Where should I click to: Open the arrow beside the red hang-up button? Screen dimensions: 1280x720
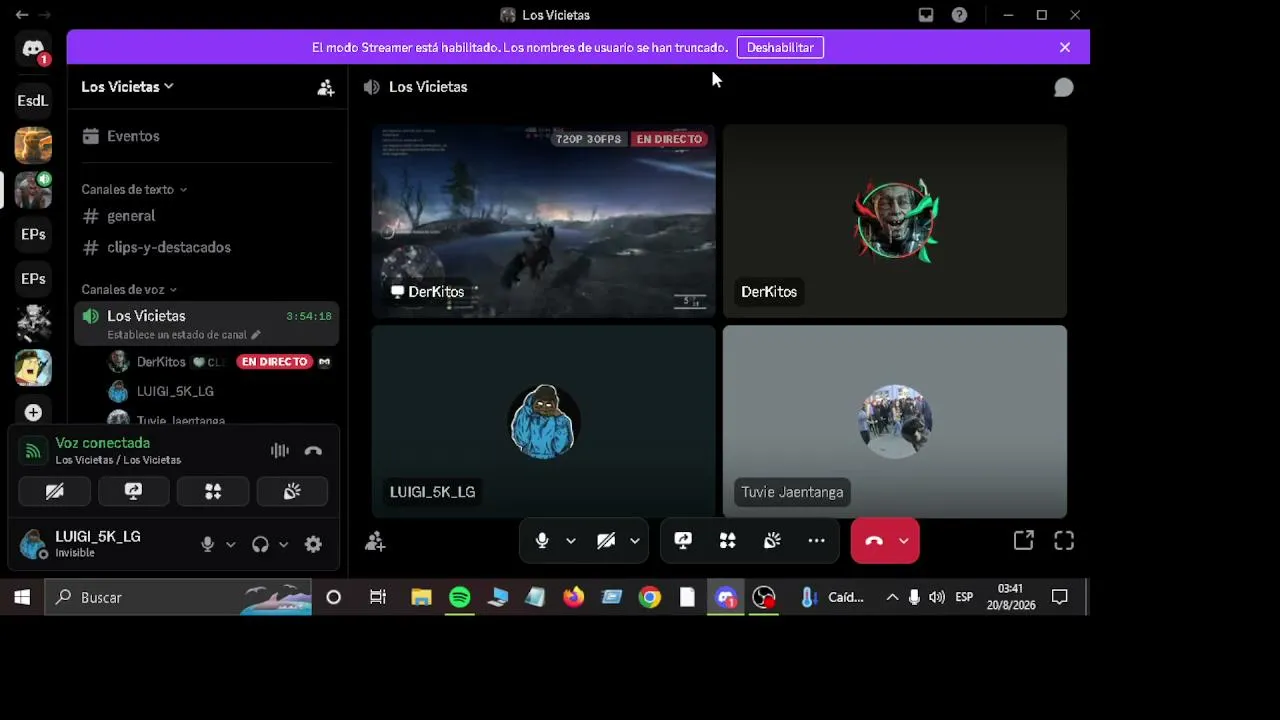point(904,541)
